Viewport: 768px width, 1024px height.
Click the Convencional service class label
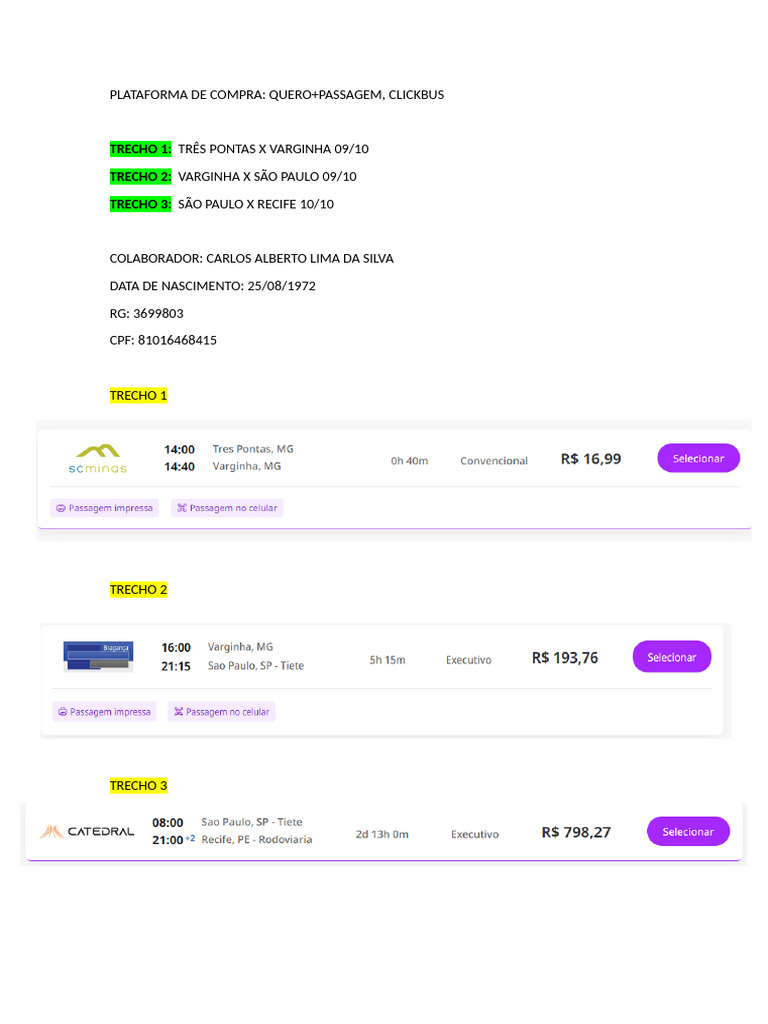(494, 461)
